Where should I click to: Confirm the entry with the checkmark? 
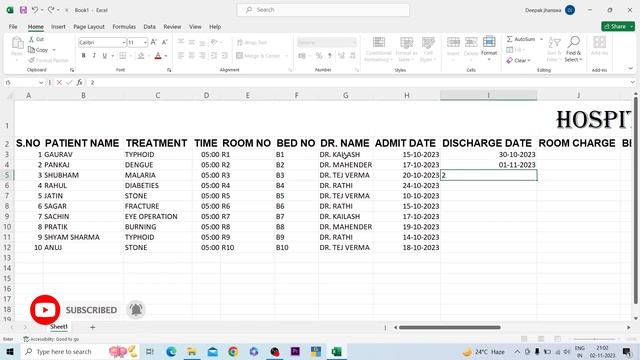click(69, 82)
